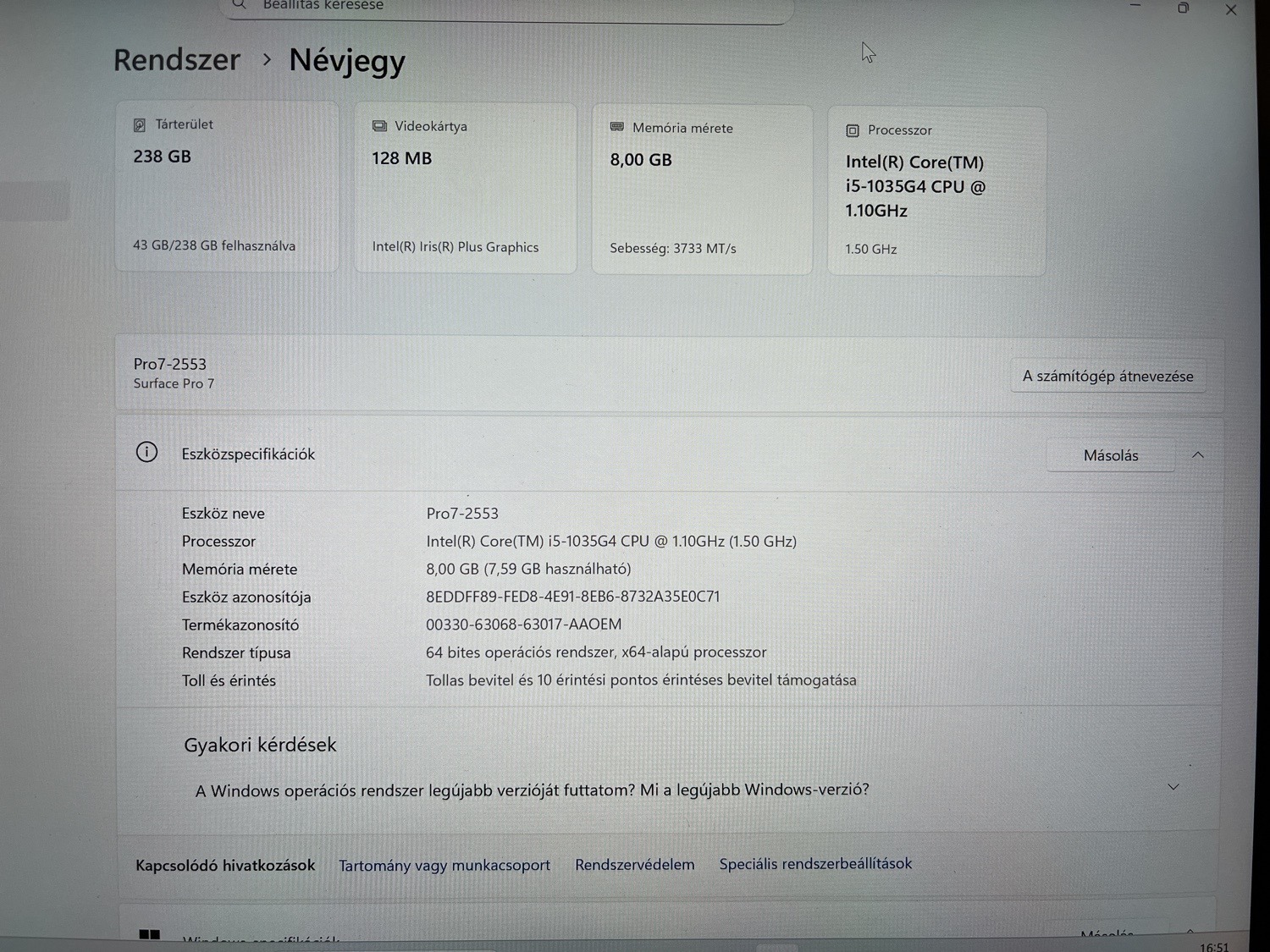Click the search magnifier icon

[240, 5]
